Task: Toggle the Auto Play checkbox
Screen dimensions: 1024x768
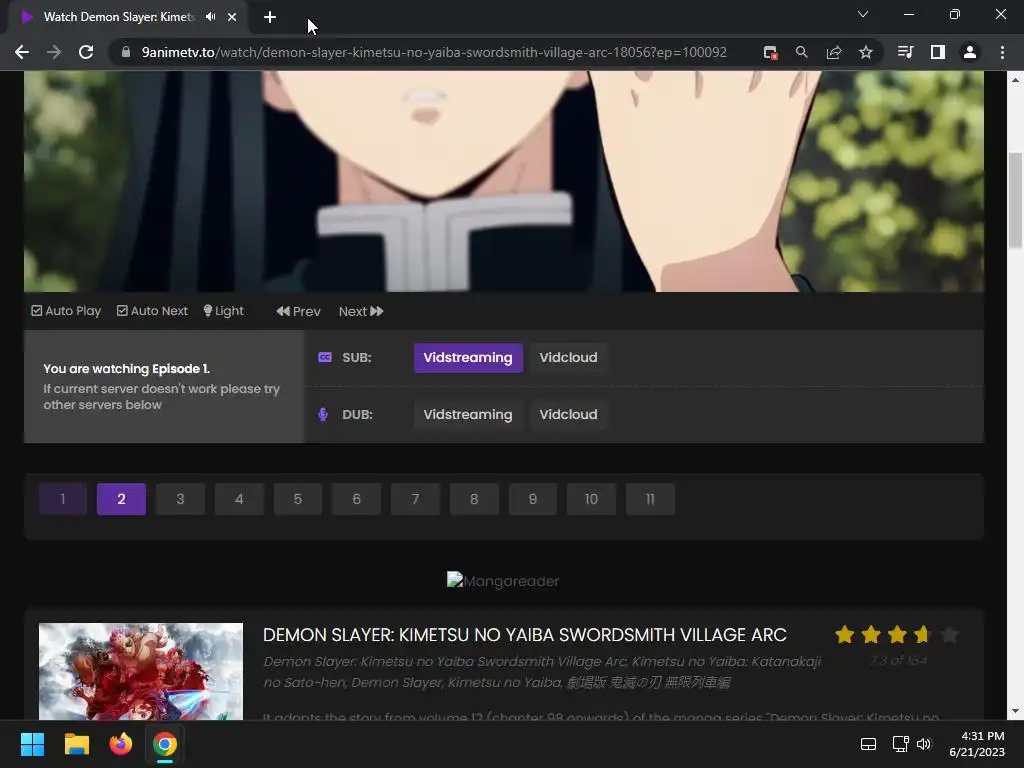Action: [x=66, y=311]
